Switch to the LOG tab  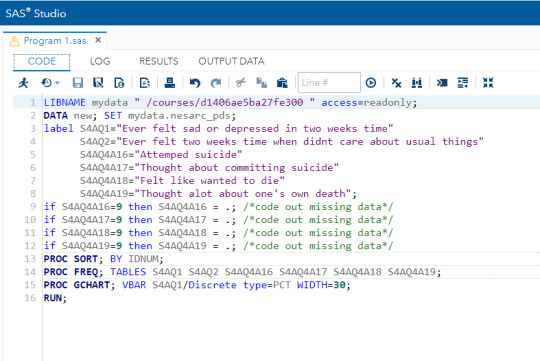tap(100, 61)
